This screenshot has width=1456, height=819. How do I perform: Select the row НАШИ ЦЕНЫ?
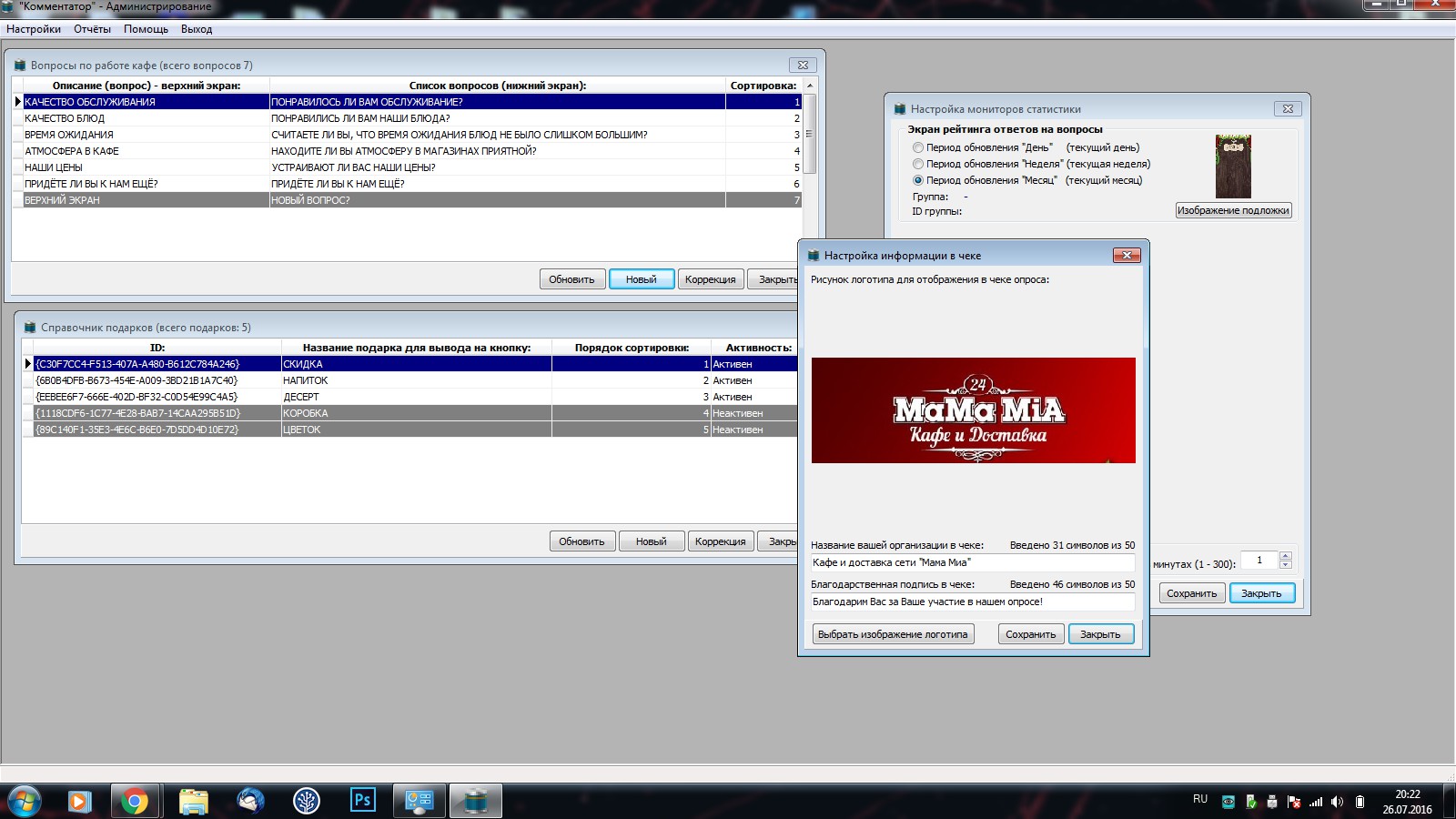[x=407, y=167]
